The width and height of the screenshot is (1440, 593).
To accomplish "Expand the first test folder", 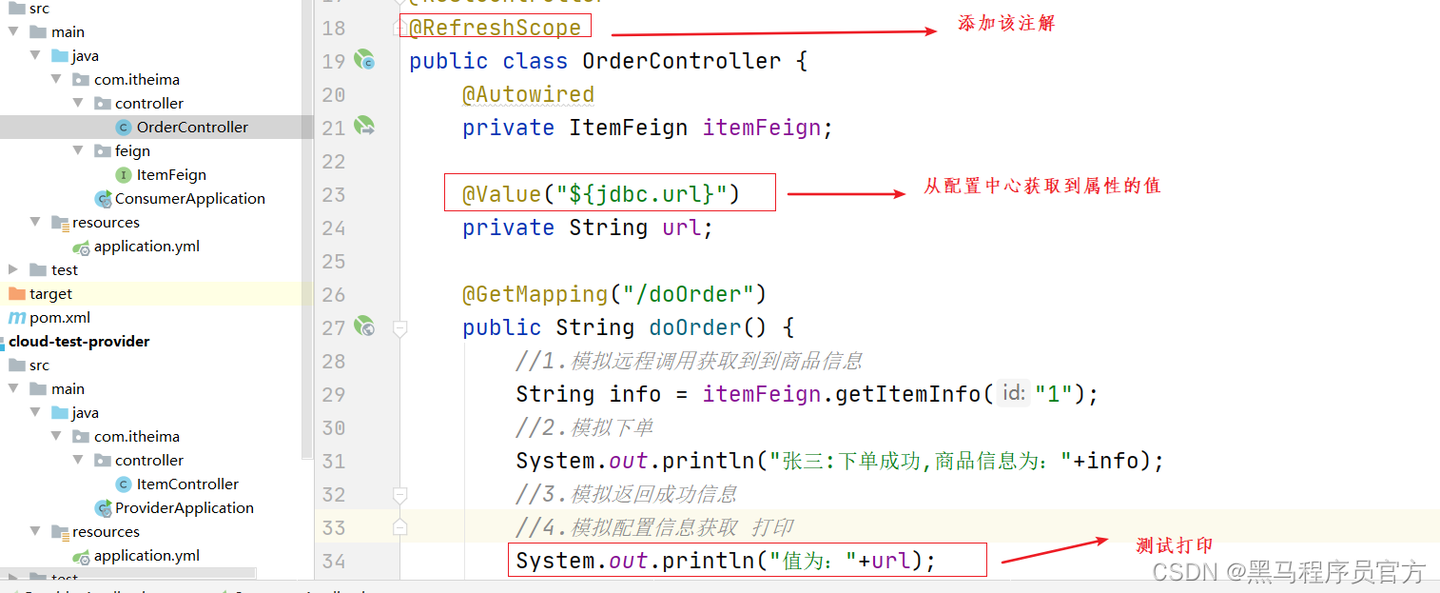I will tap(13, 270).
